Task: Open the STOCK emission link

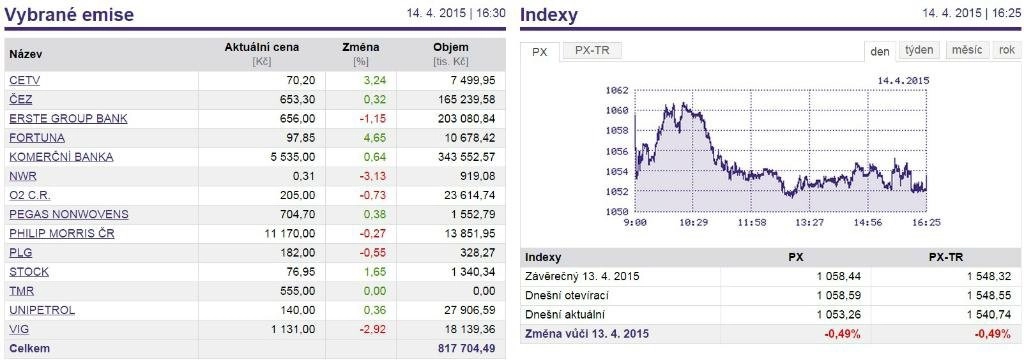Action: point(29,272)
